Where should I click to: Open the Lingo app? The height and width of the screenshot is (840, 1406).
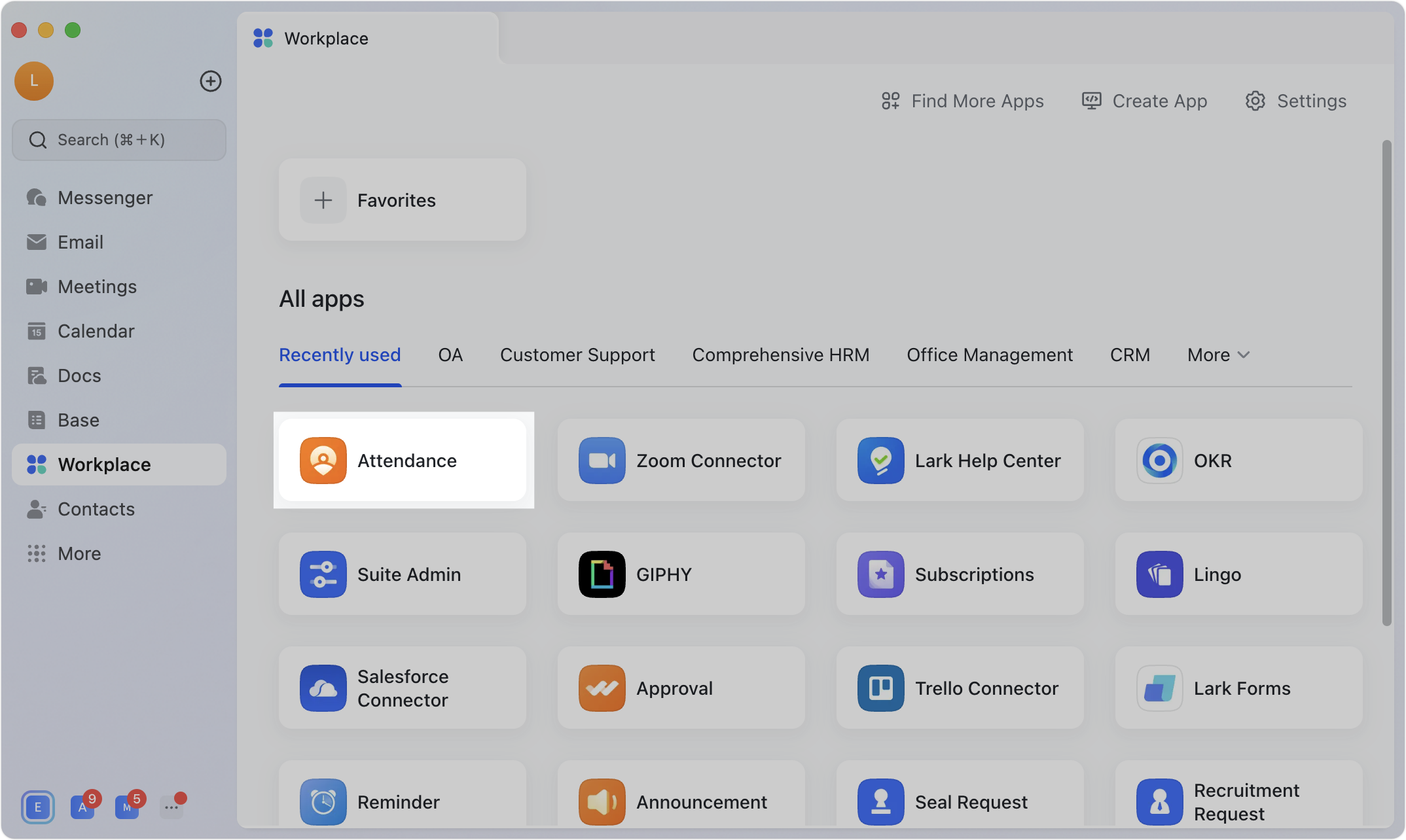coord(1237,574)
